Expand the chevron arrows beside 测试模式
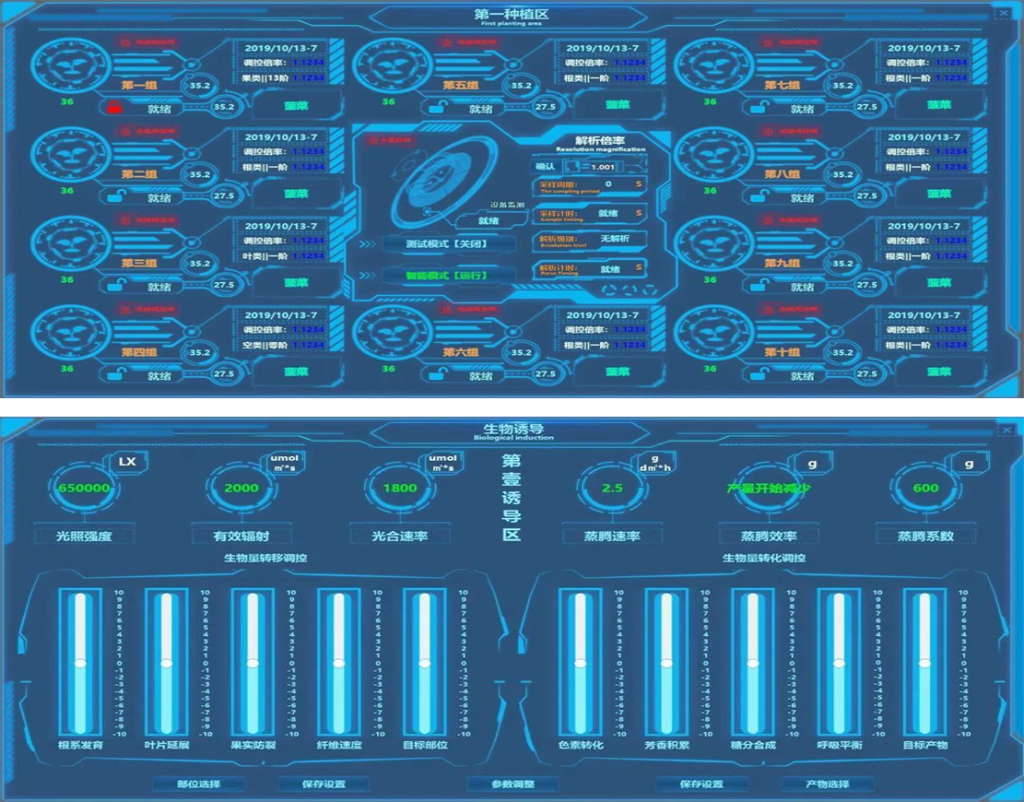 pyautogui.click(x=367, y=244)
